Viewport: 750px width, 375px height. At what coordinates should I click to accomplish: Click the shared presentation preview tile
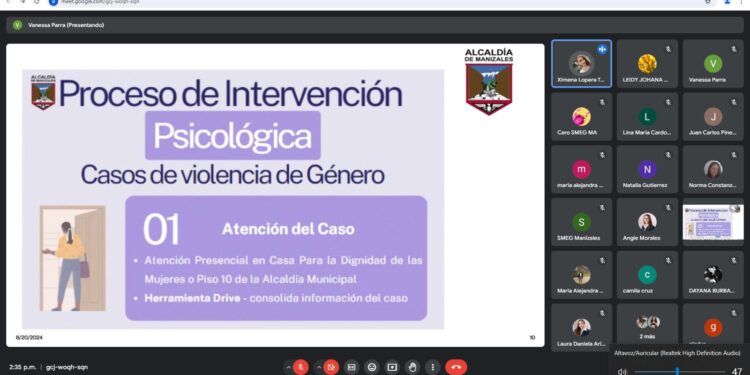(x=713, y=222)
